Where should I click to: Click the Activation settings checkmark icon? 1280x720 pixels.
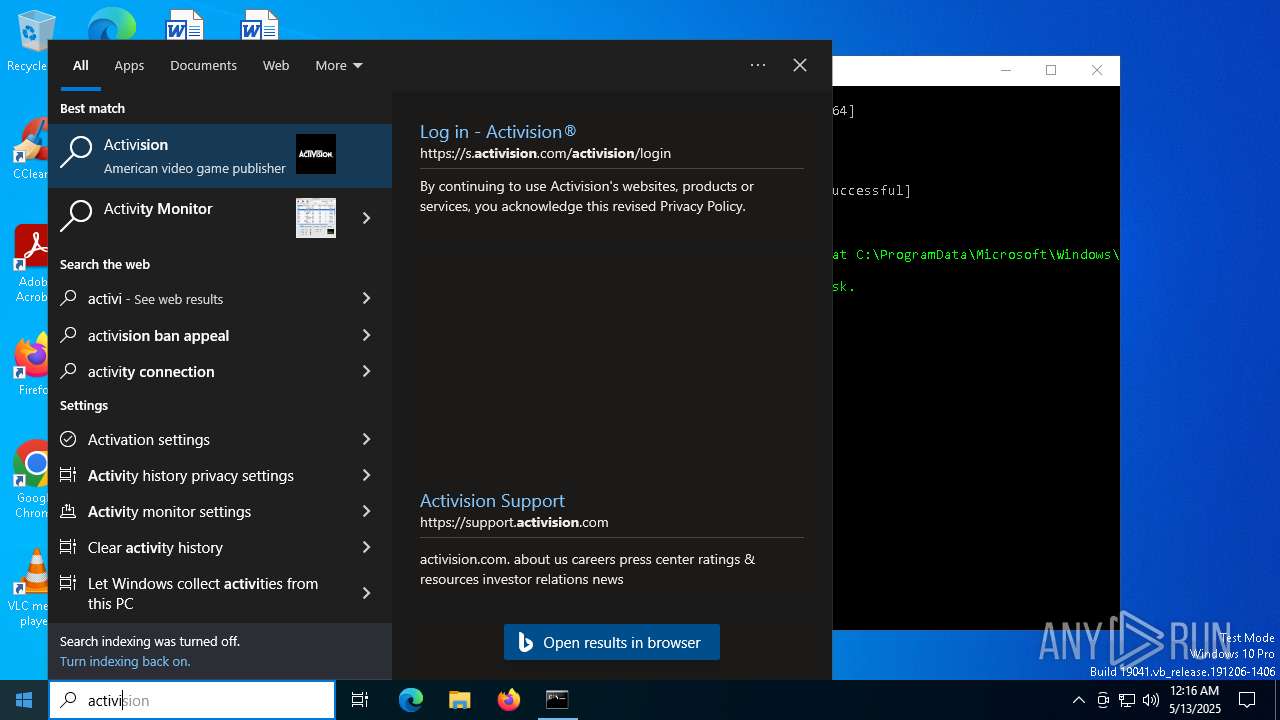68,439
